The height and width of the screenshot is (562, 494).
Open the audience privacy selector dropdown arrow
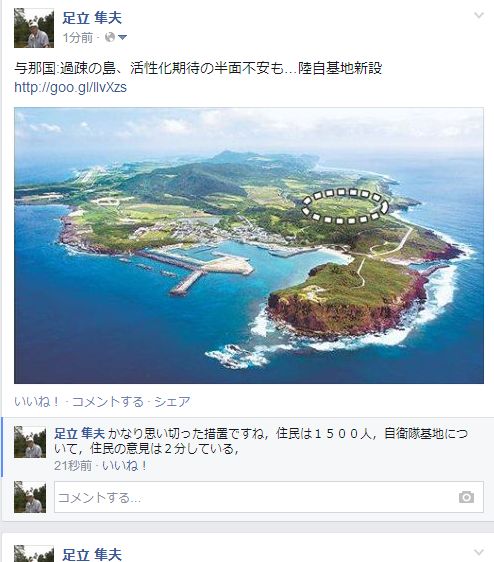(122, 37)
